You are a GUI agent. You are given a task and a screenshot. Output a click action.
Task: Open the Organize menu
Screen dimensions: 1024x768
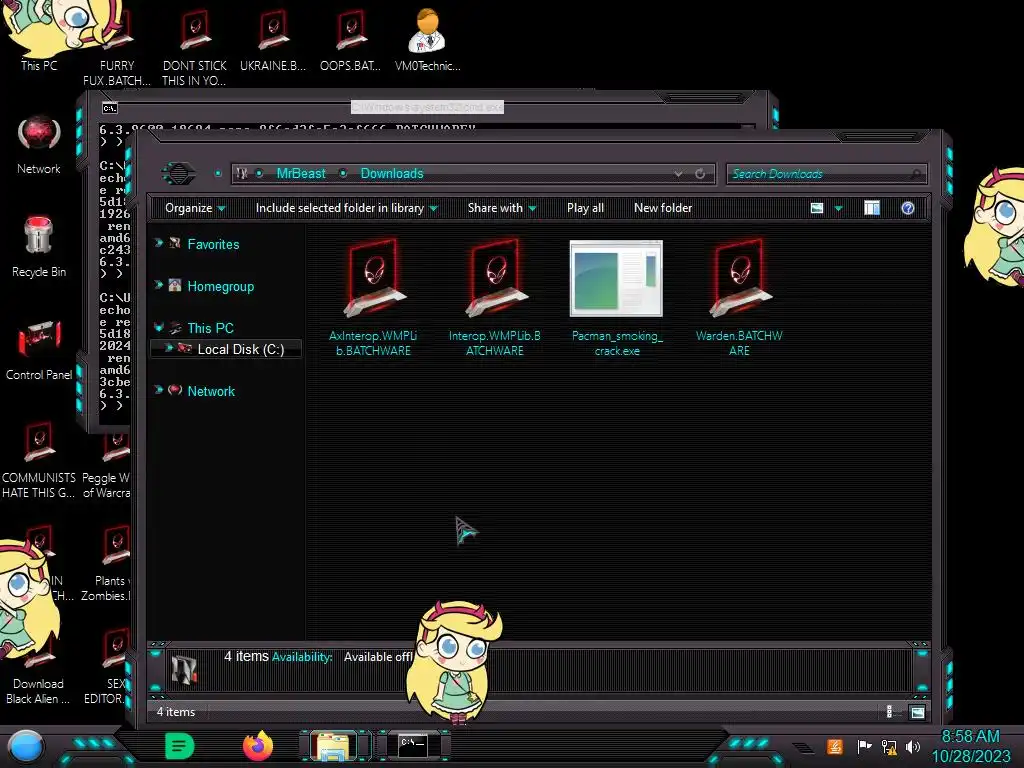(x=195, y=208)
